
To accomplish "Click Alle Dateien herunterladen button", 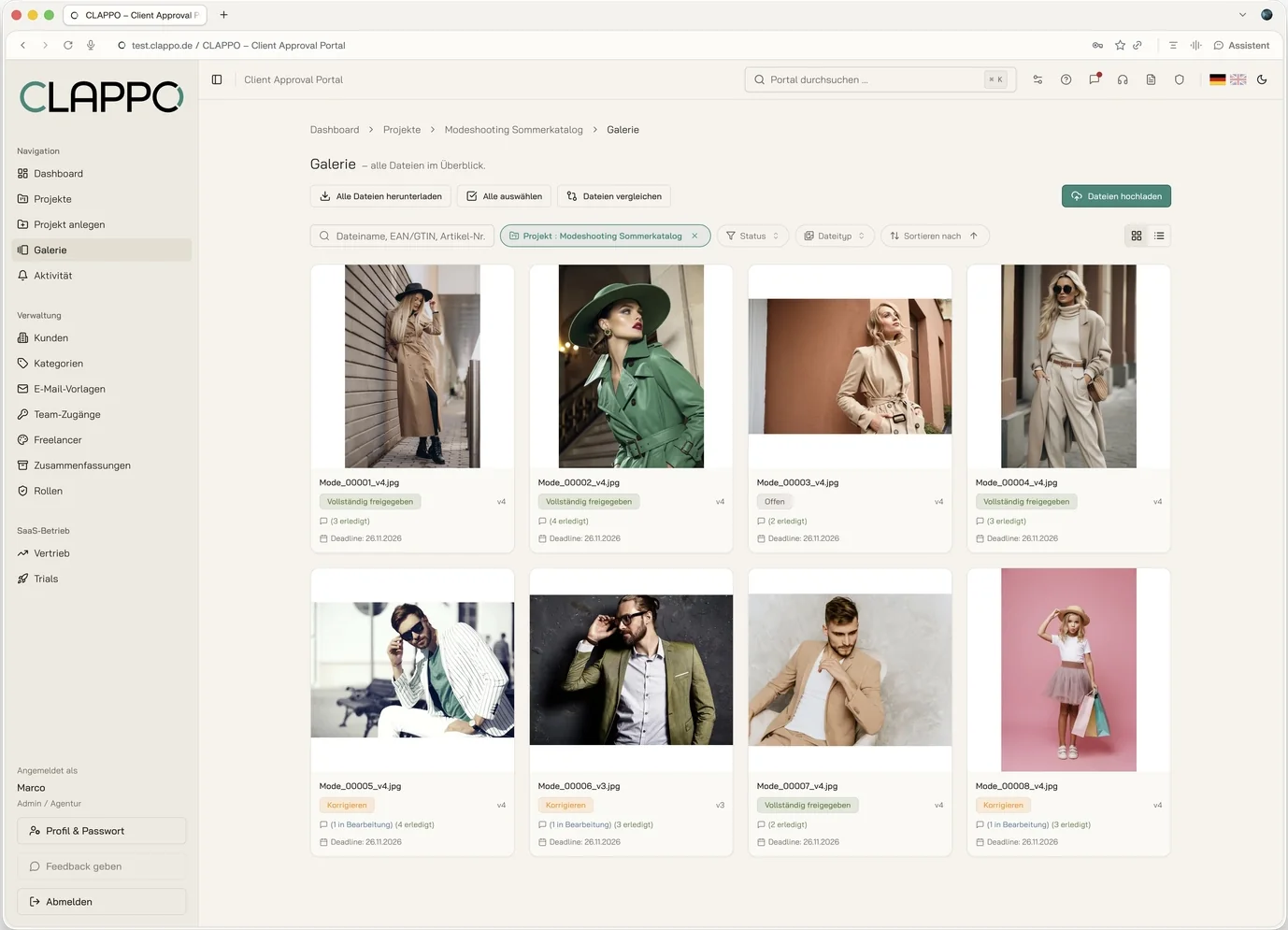I will (380, 196).
